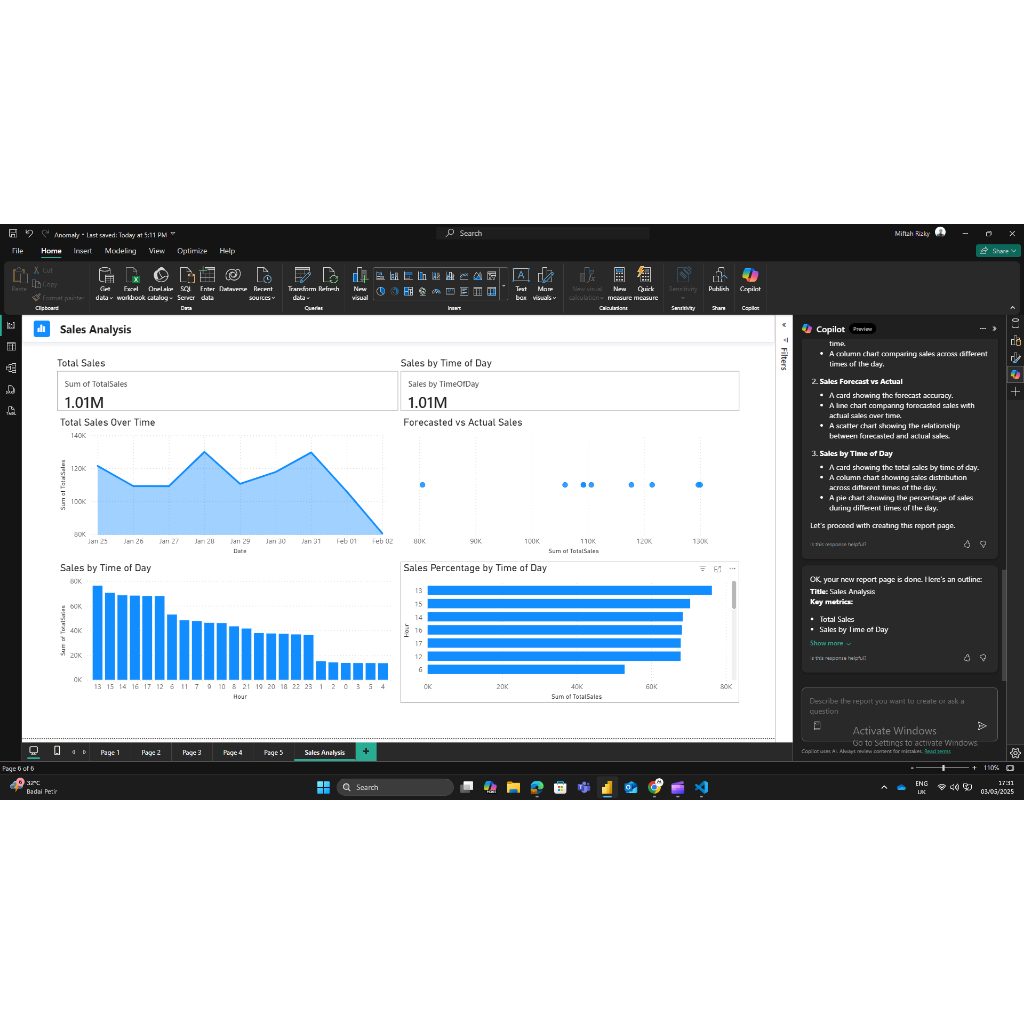This screenshot has height=1024, width=1024.
Task: Expand the file name dropdown arrow
Action: click(x=173, y=234)
